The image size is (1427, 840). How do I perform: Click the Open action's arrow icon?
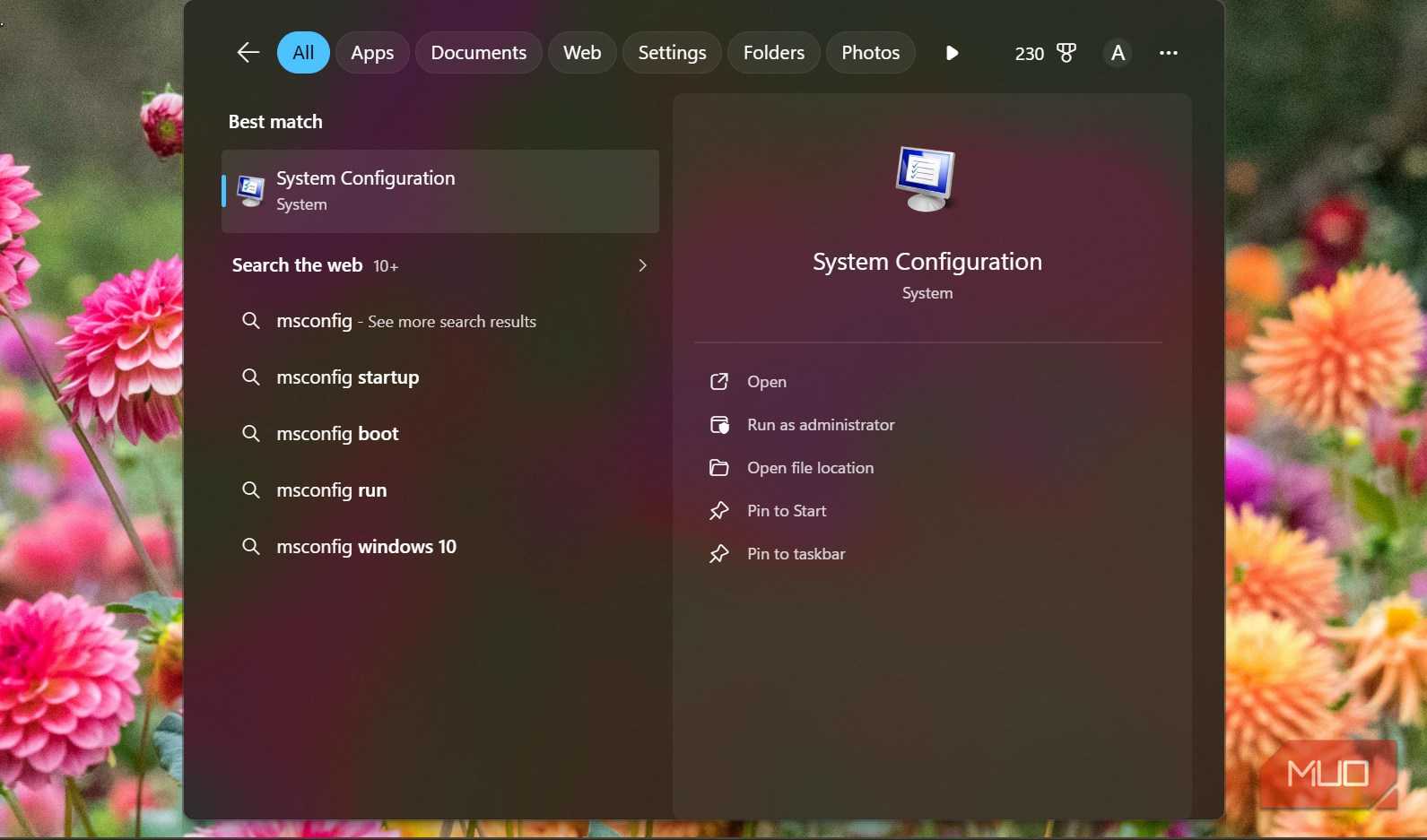(x=719, y=382)
